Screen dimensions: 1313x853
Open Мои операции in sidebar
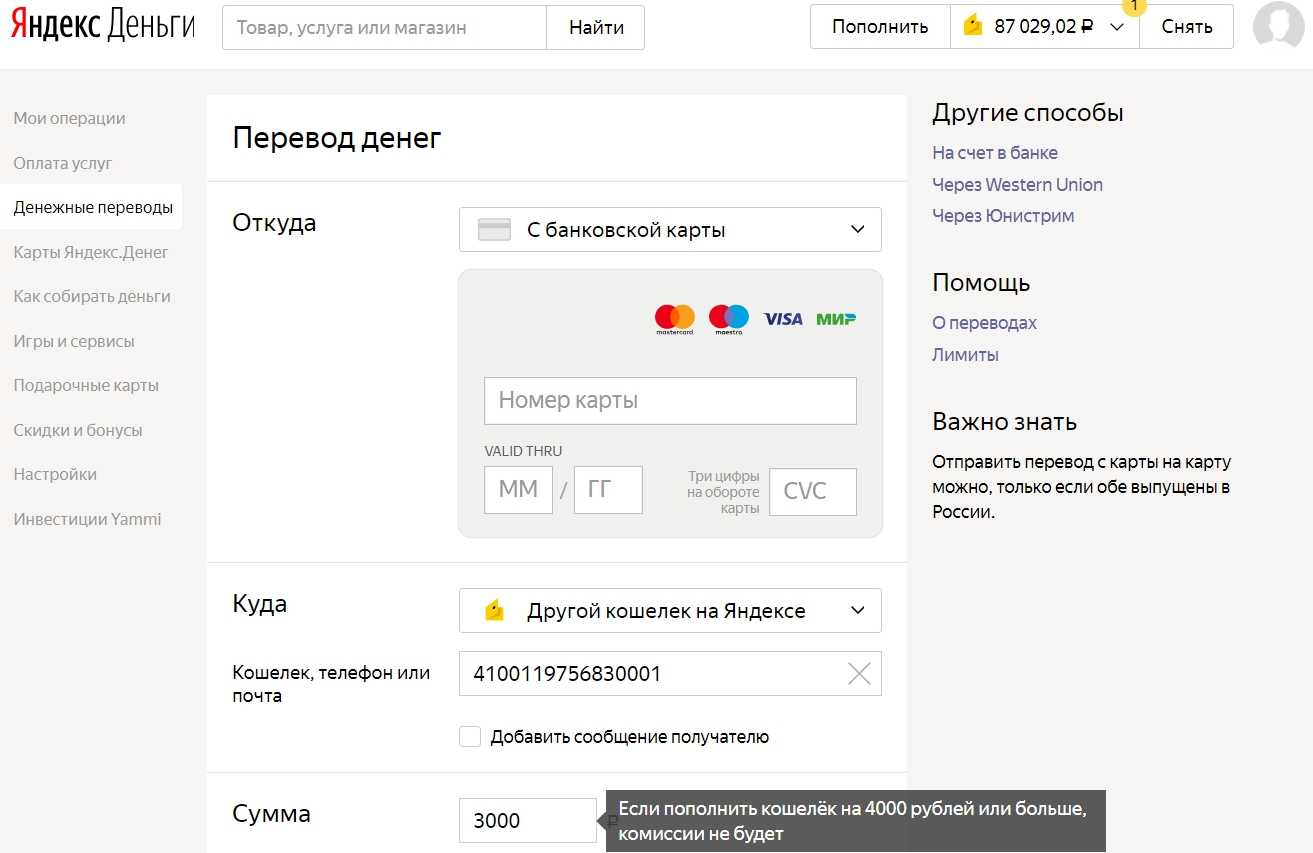point(69,118)
